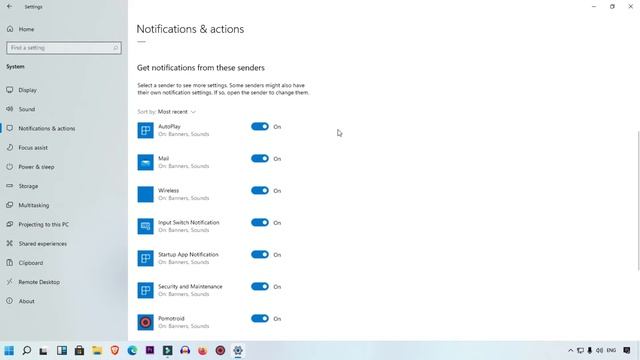Open the notification center tray icon
The height and width of the screenshot is (360, 640).
click(627, 350)
